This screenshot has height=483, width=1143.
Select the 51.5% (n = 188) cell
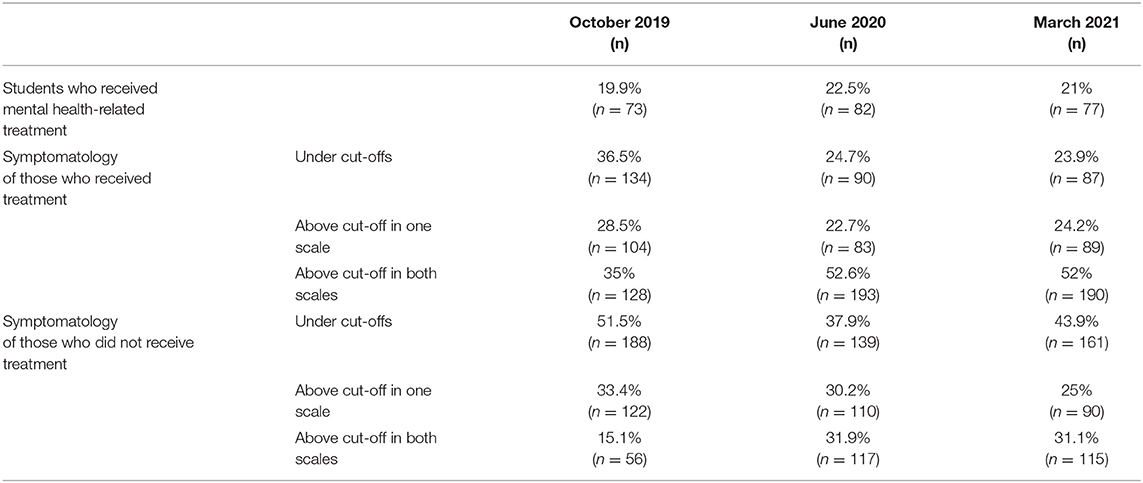pyautogui.click(x=619, y=335)
